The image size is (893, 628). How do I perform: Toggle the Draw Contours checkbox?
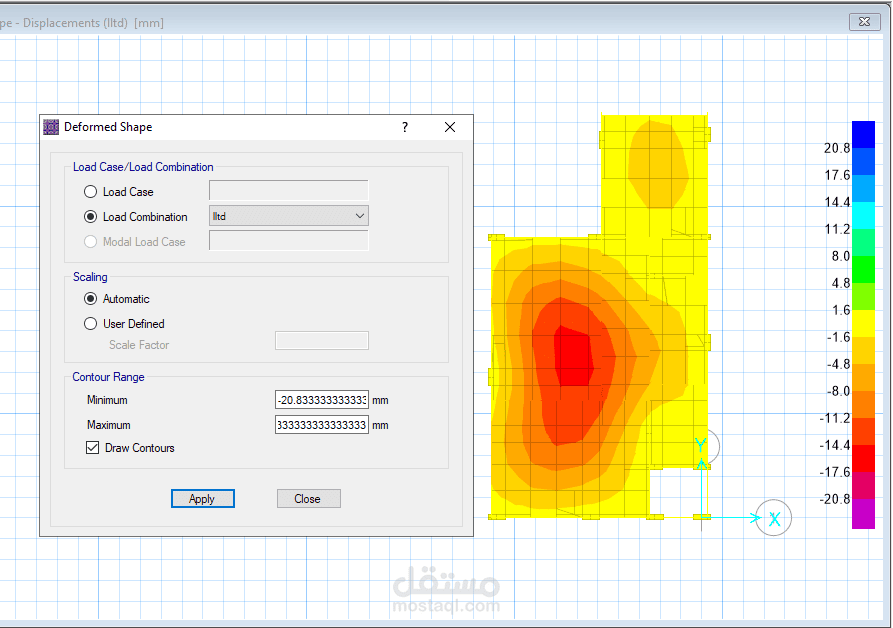pyautogui.click(x=92, y=448)
